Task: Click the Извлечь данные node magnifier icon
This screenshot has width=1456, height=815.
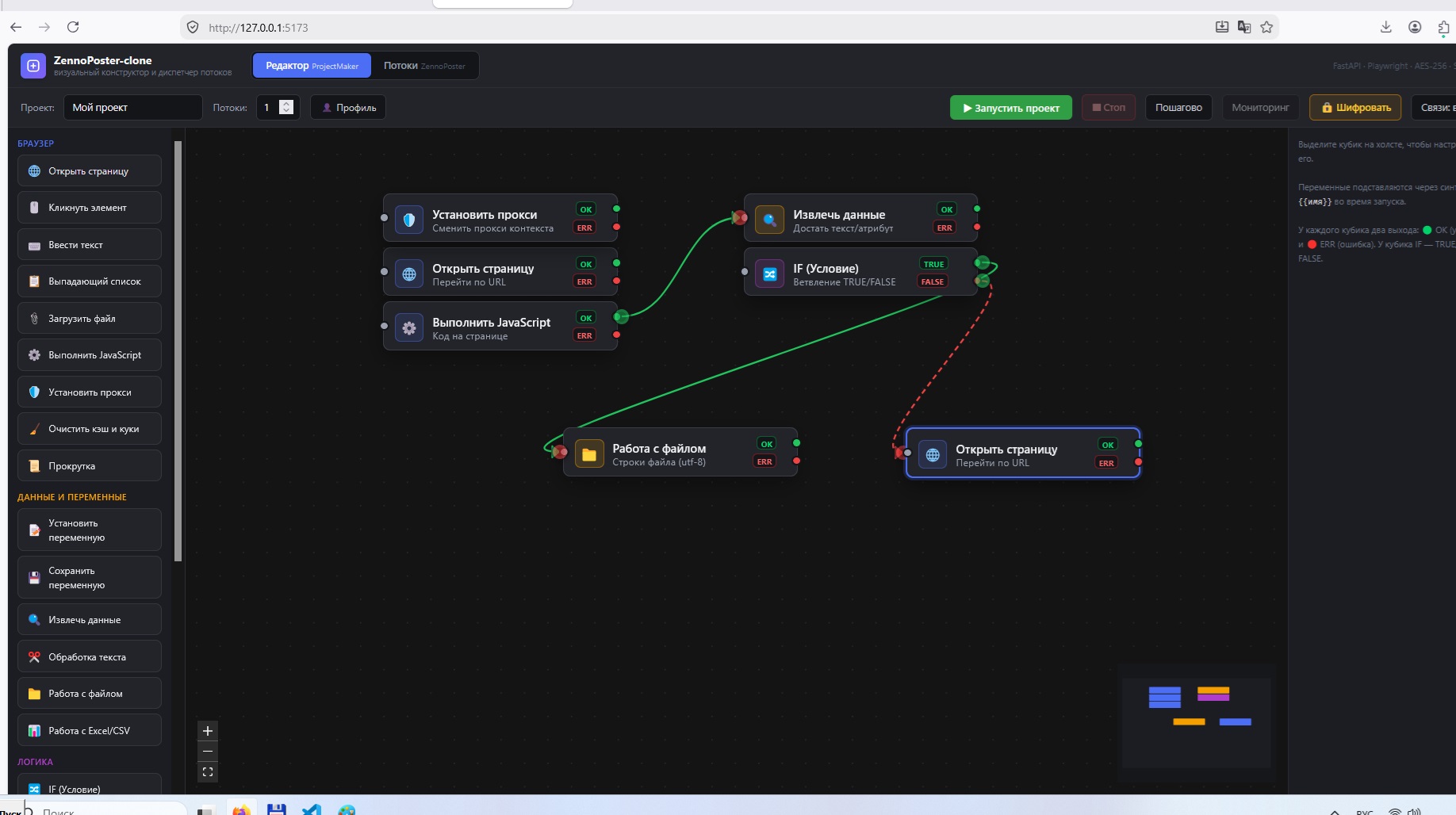Action: [x=769, y=220]
